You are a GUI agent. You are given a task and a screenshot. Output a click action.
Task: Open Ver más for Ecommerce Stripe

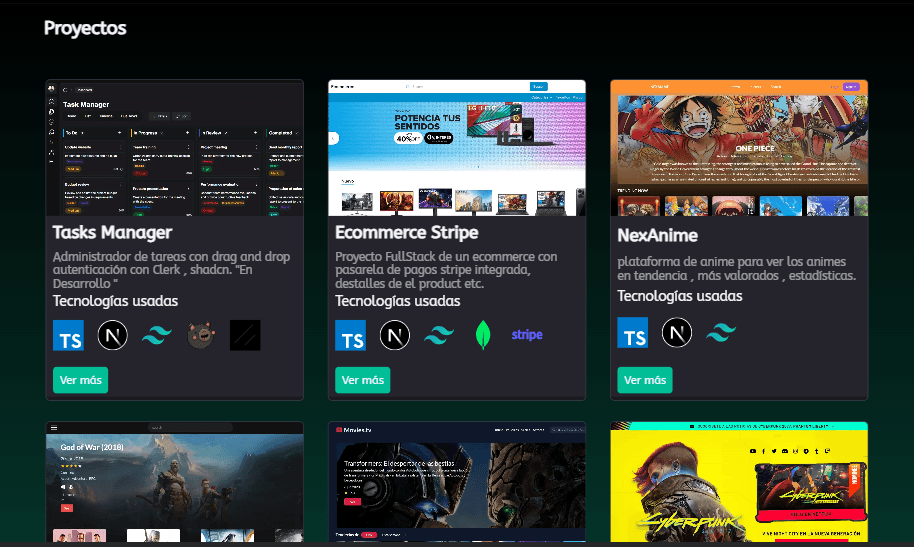point(363,380)
